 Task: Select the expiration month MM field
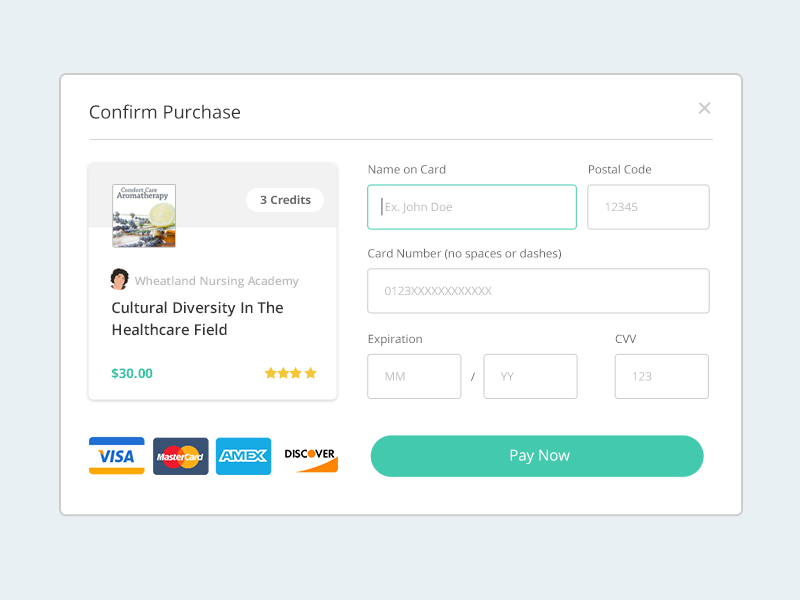pos(414,377)
